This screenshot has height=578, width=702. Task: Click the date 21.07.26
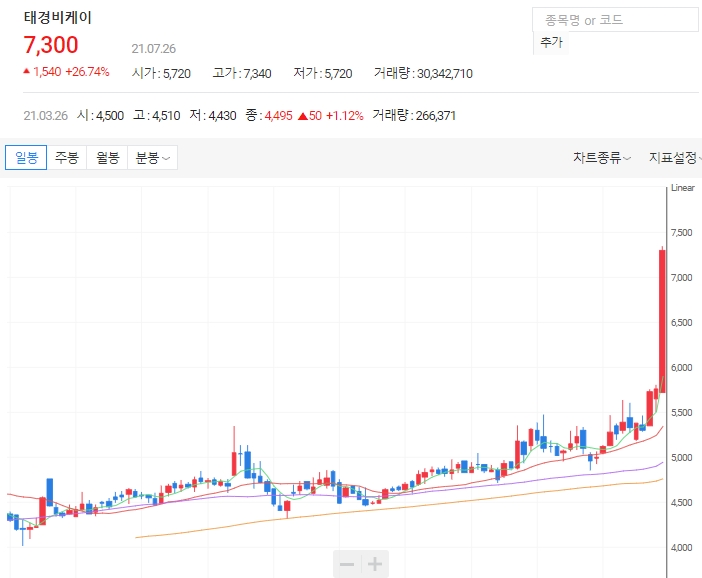point(154,49)
